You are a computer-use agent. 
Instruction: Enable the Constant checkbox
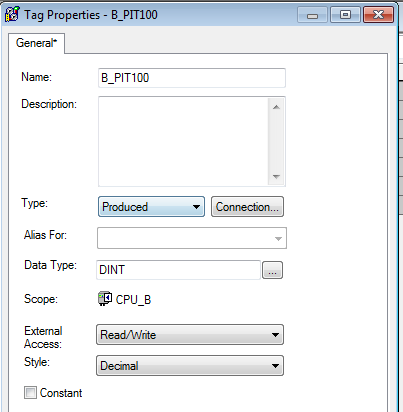tap(30, 393)
